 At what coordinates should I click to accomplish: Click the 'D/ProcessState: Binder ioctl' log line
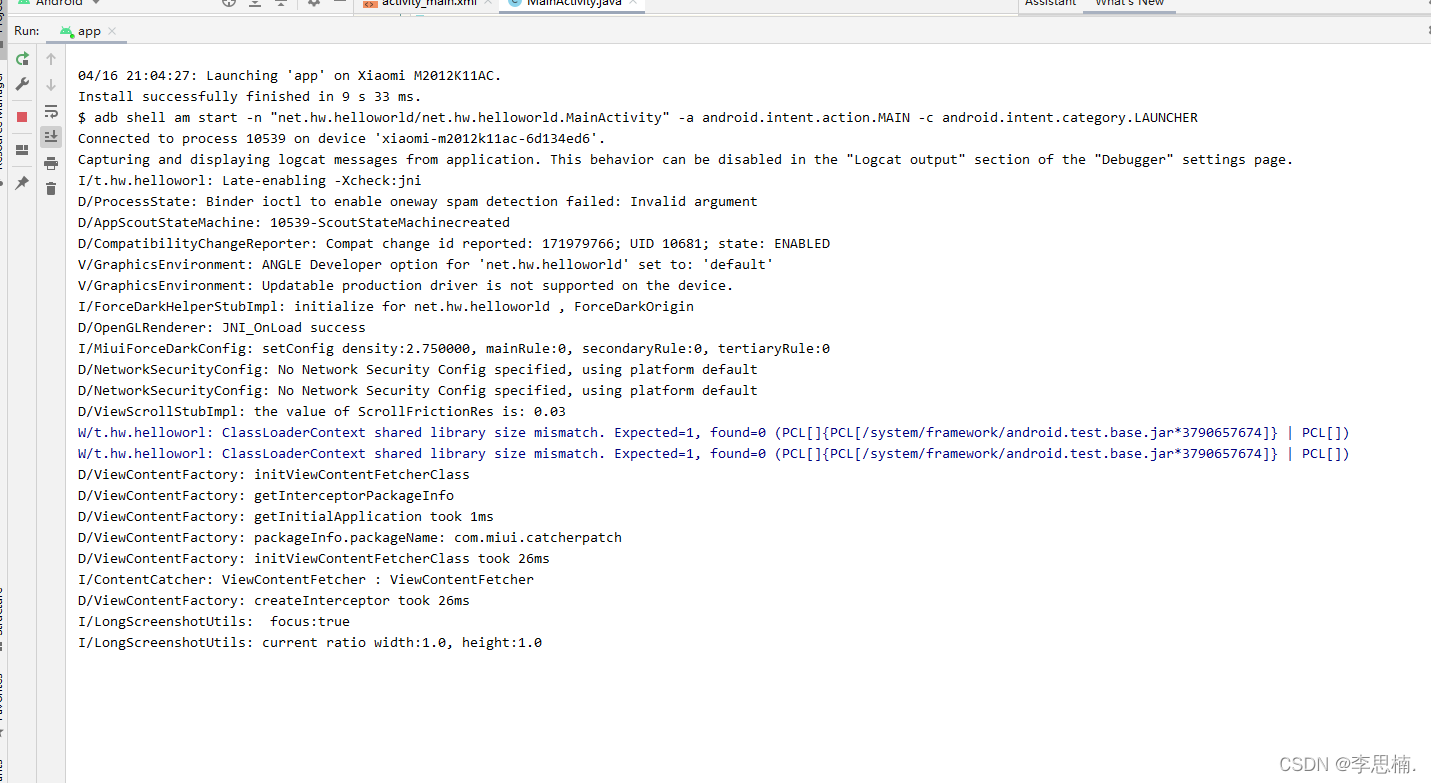click(418, 202)
